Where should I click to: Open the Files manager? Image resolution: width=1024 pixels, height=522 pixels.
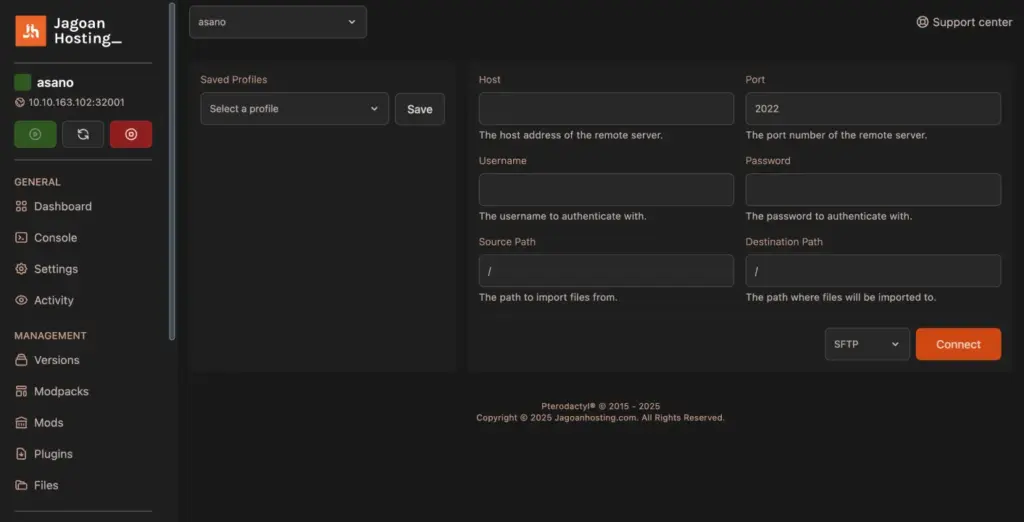tap(46, 485)
